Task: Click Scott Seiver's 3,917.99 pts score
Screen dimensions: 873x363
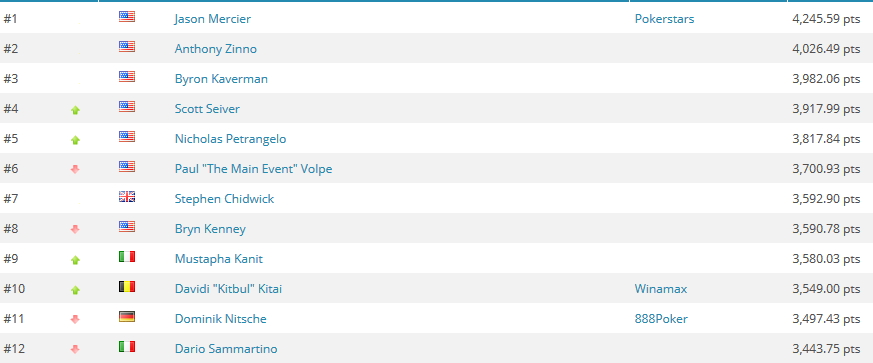Action: point(826,109)
